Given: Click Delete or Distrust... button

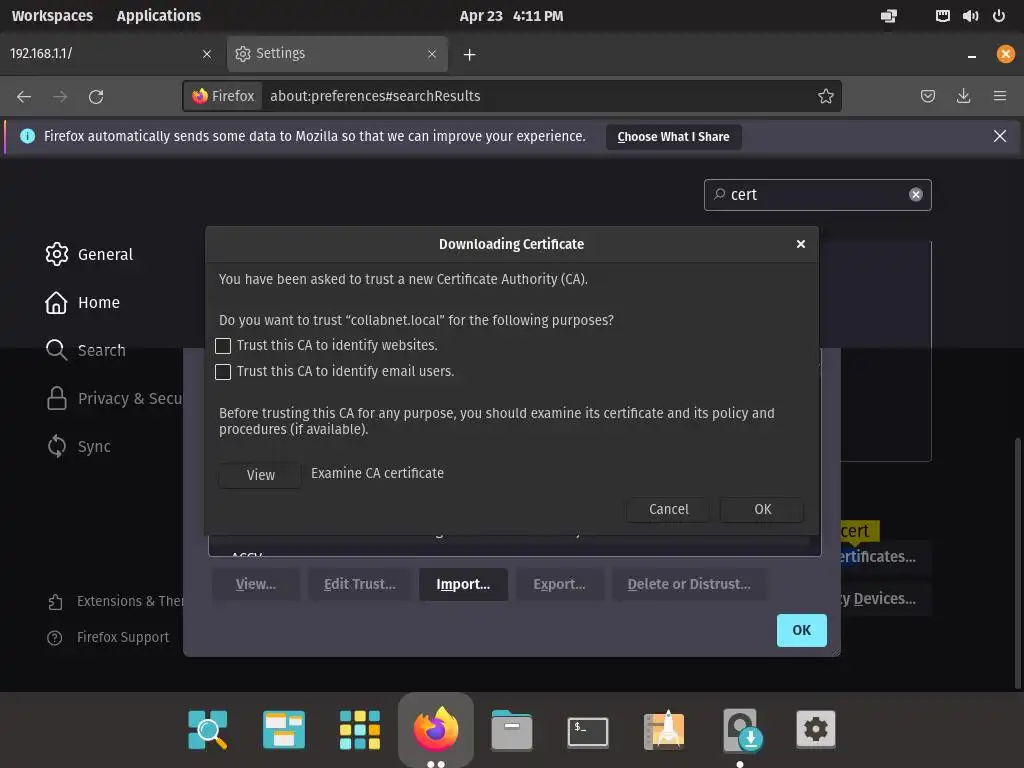Looking at the screenshot, I should (689, 584).
